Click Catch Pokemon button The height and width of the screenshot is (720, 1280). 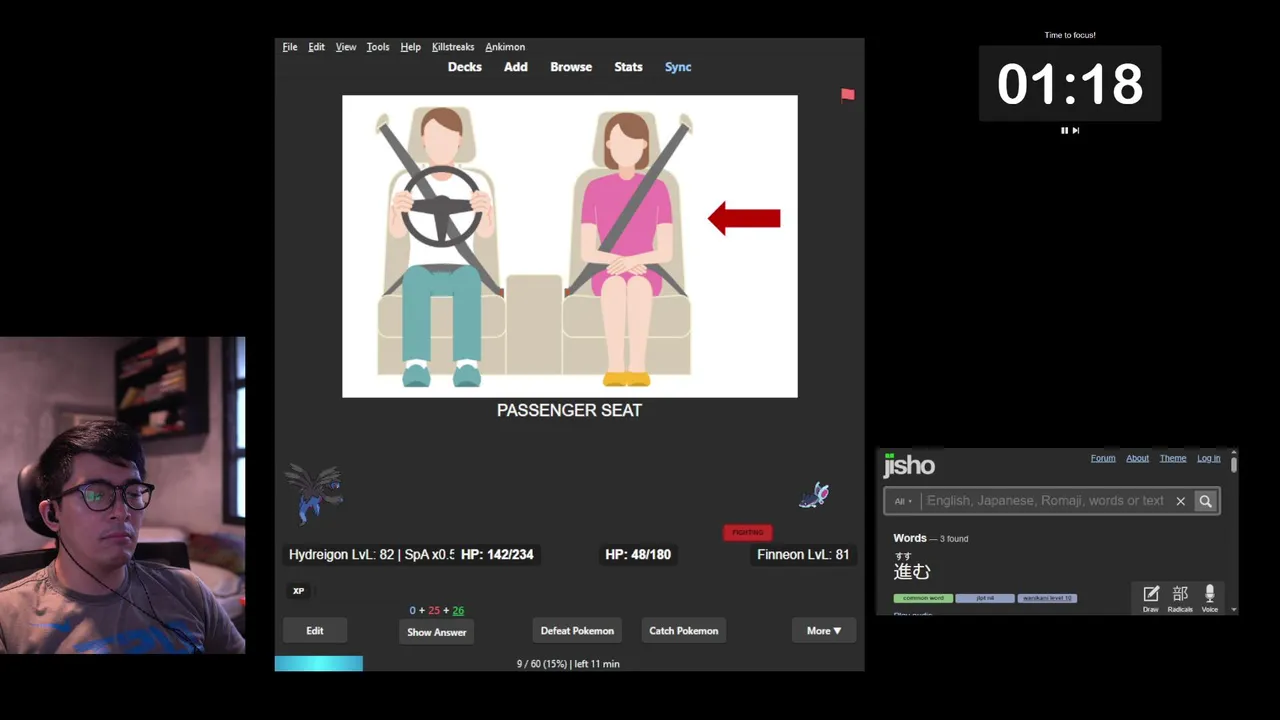684,631
